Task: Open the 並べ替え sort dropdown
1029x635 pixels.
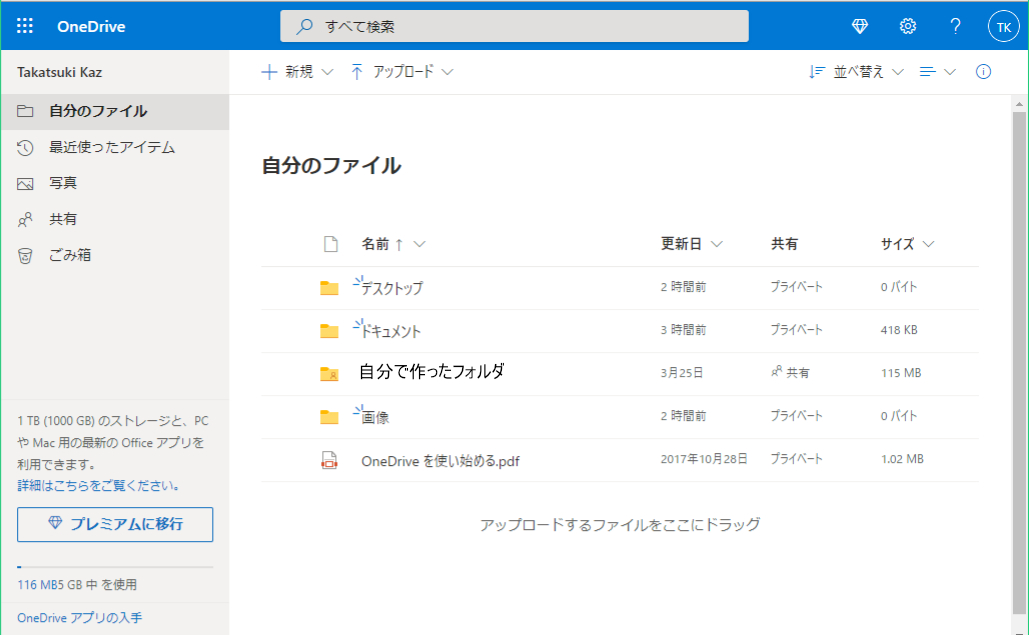Action: point(856,72)
